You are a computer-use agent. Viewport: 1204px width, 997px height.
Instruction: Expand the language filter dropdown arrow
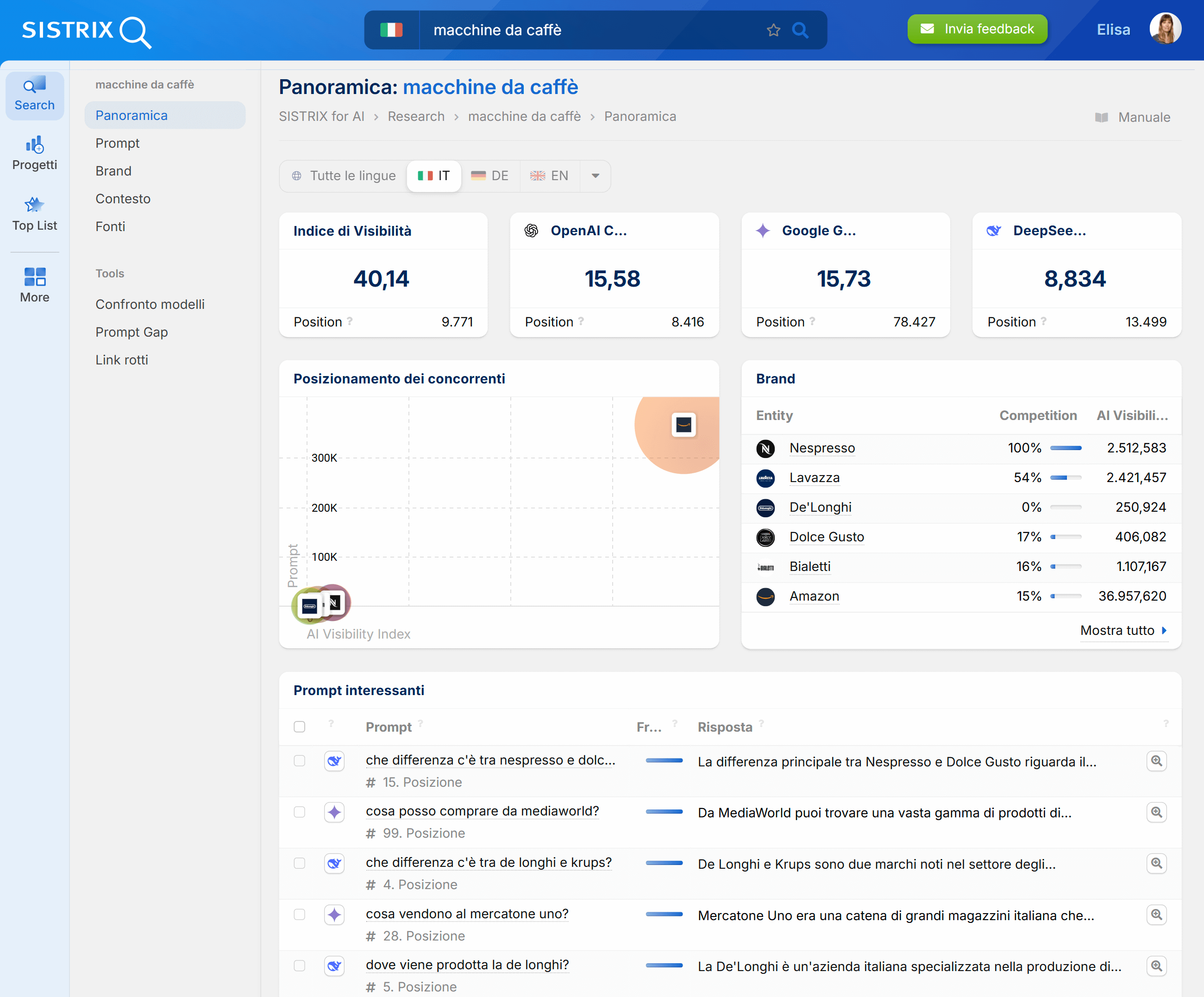click(x=595, y=176)
